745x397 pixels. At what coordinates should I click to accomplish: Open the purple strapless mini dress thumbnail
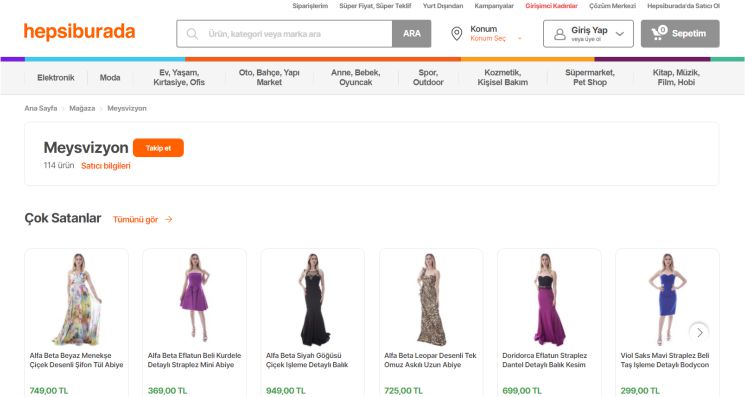point(194,297)
